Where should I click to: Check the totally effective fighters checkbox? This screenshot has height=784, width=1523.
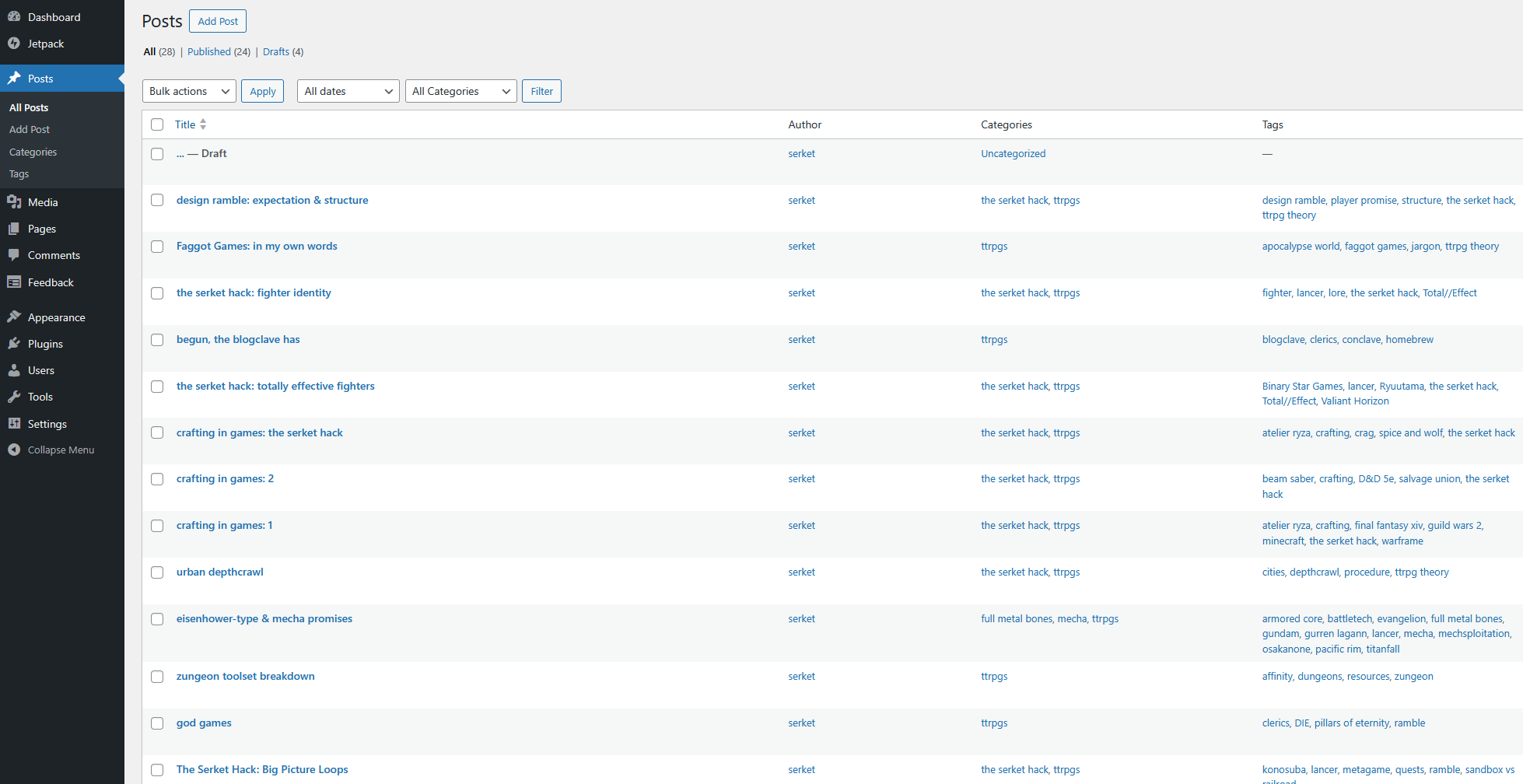click(157, 387)
